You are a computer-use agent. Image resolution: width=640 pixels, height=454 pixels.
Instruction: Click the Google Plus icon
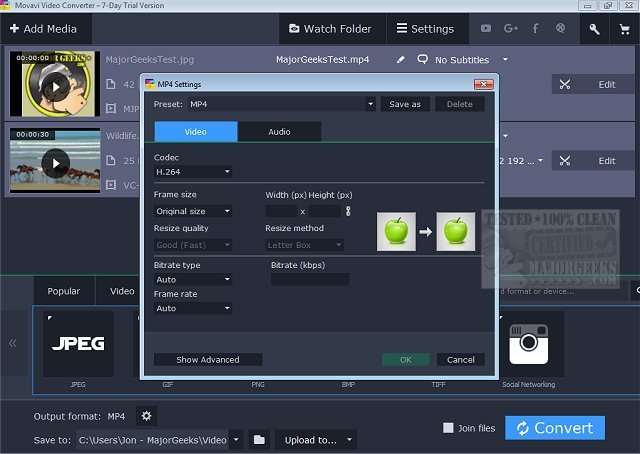point(511,28)
